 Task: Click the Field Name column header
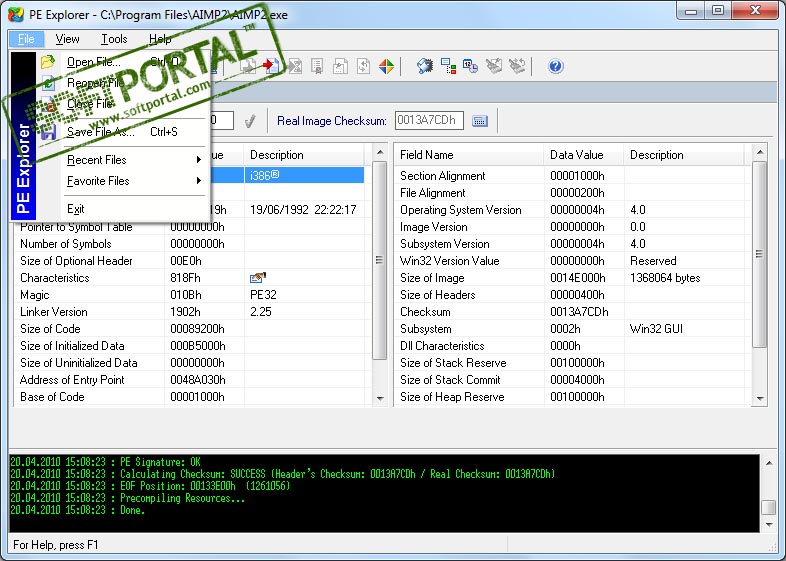469,155
